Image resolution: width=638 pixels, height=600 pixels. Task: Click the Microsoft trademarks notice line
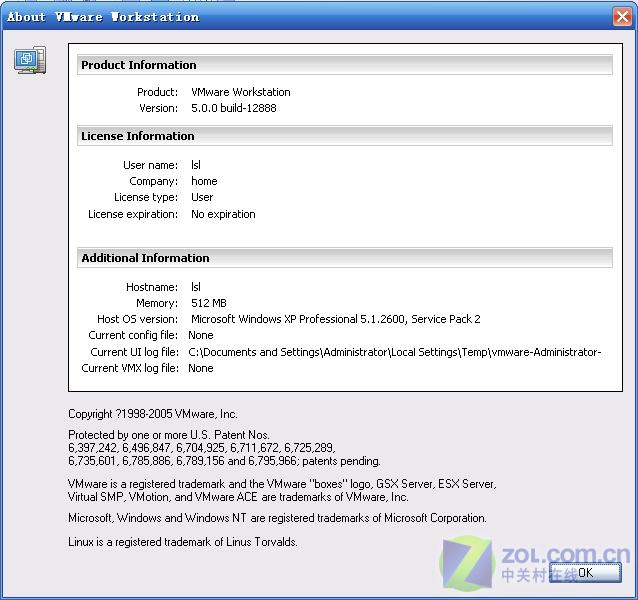coord(277,518)
